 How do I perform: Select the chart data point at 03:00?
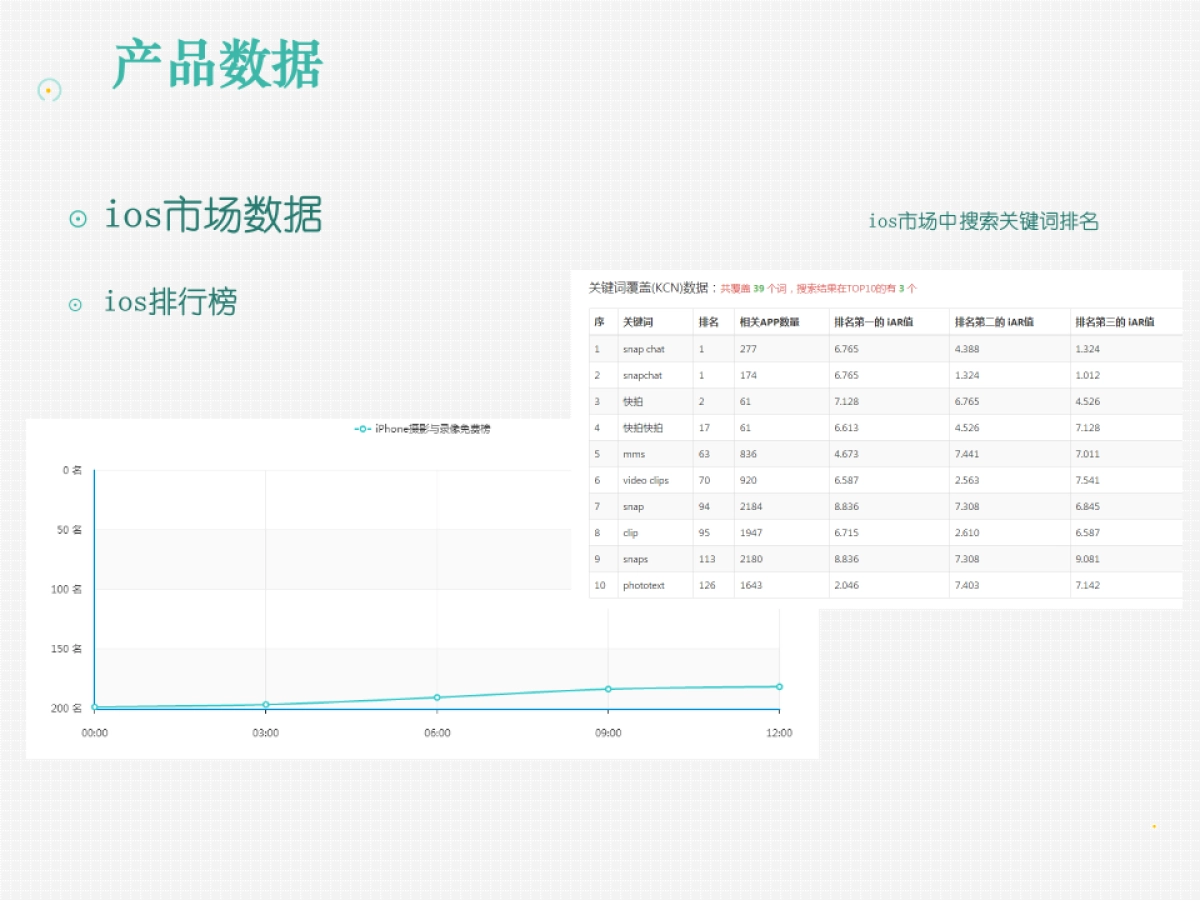(265, 704)
